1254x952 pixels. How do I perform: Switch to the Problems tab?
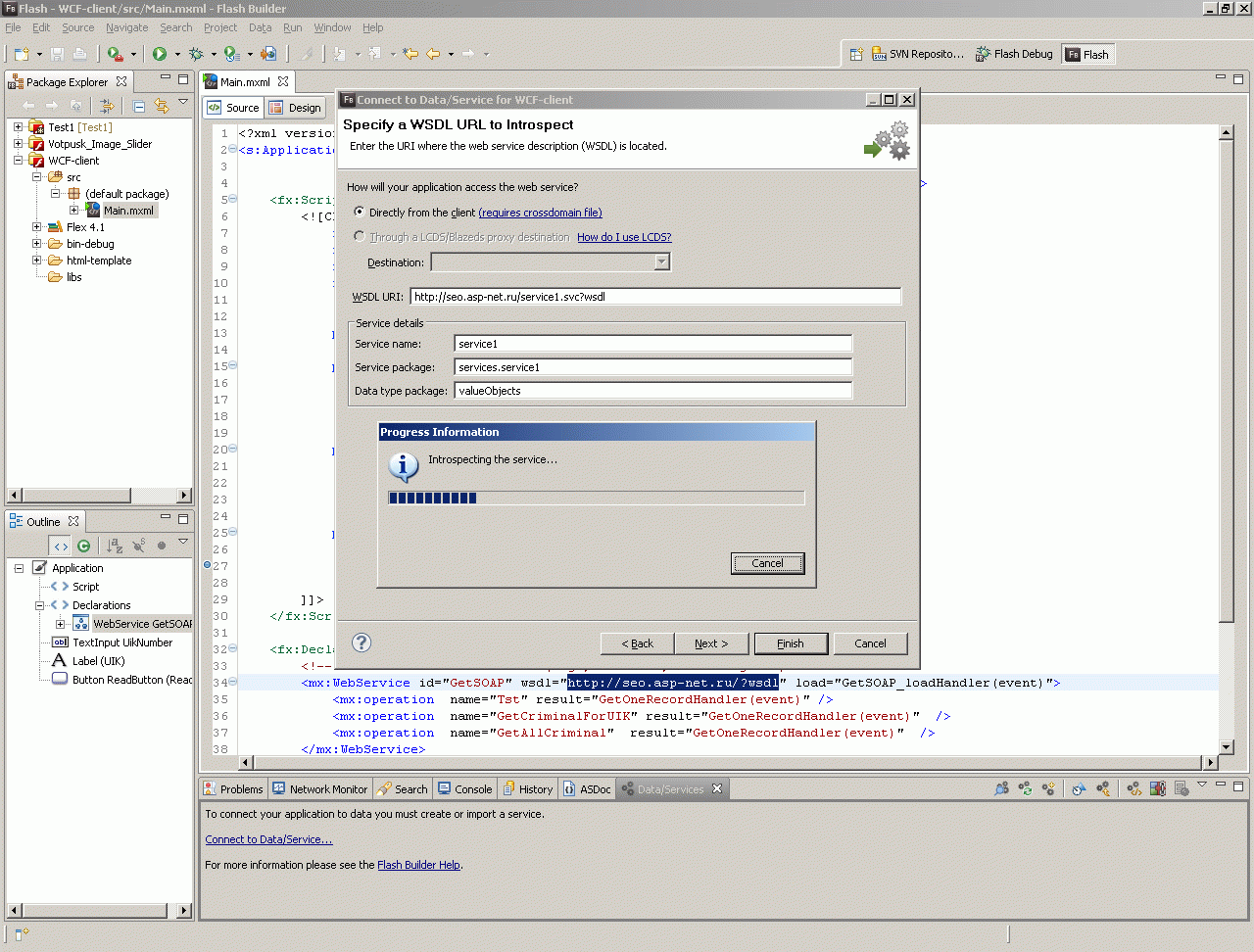(232, 788)
